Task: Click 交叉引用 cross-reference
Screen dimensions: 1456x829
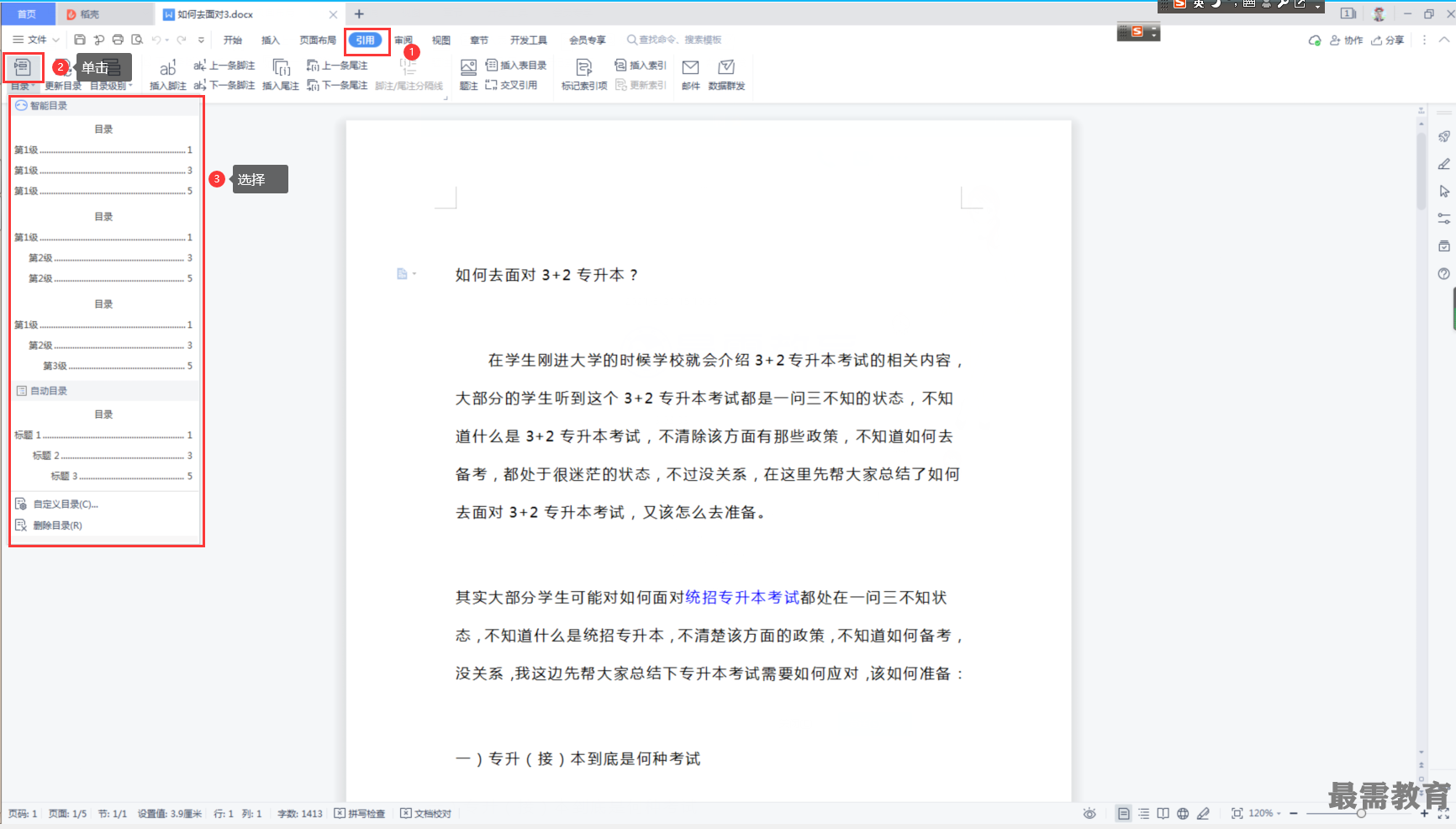Action: pyautogui.click(x=511, y=85)
